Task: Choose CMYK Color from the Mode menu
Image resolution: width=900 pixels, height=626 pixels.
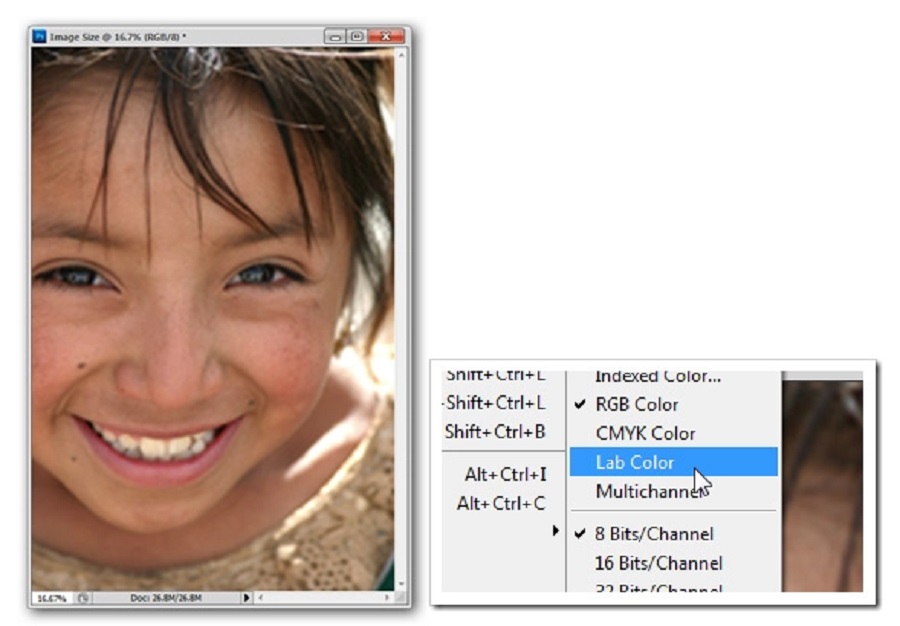Action: (x=645, y=434)
